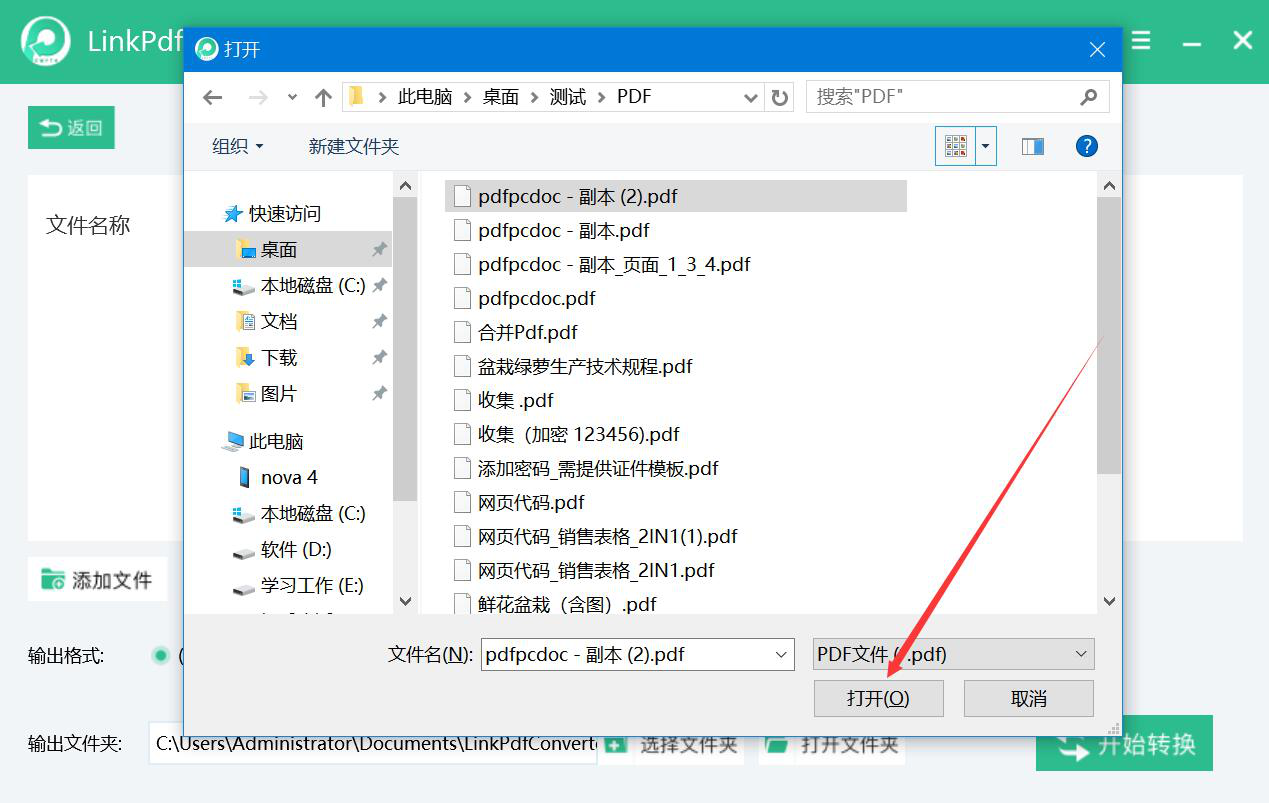
Task: Click the dialog title bar app icon
Action: click(206, 49)
